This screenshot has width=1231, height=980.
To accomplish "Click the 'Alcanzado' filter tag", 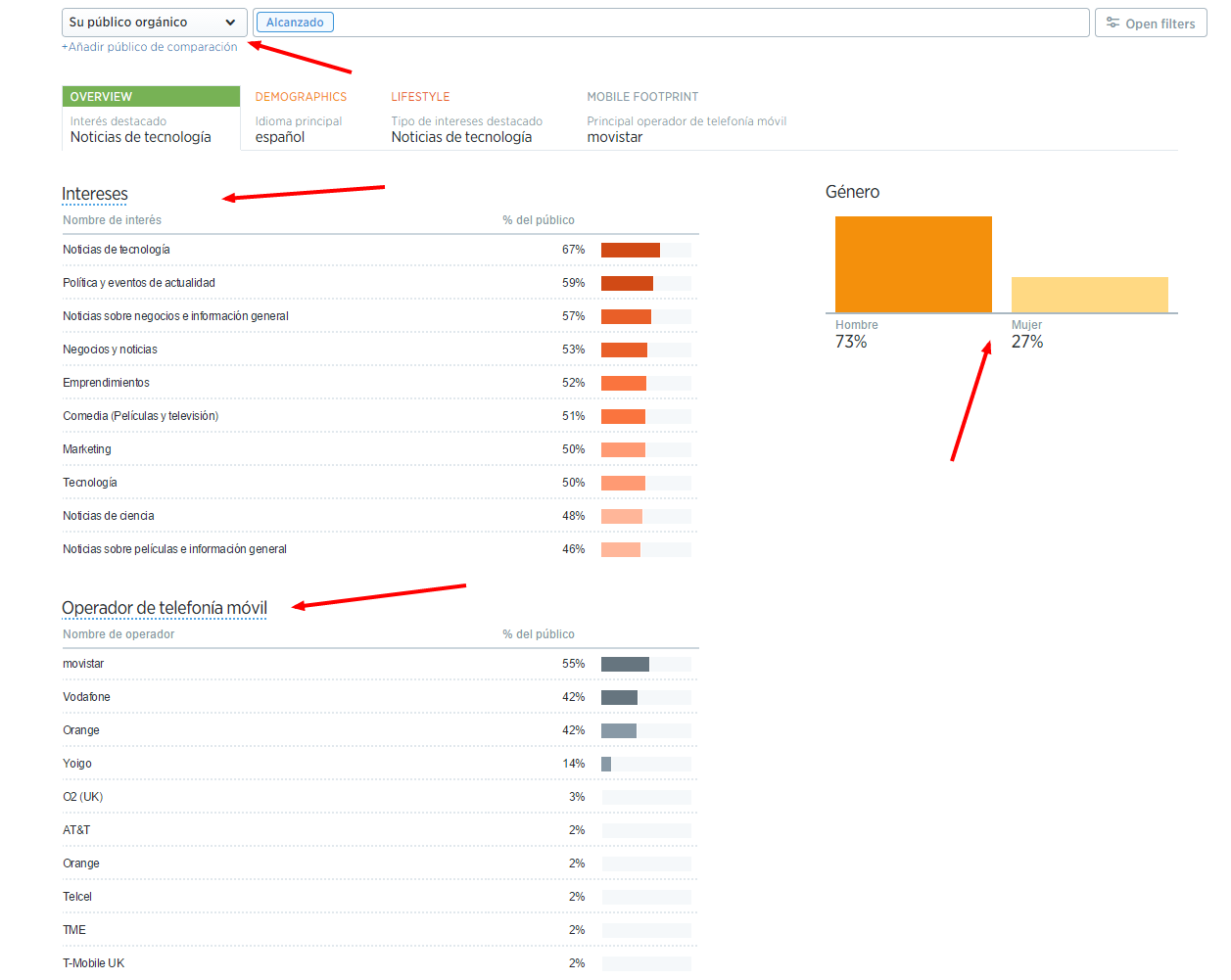I will (x=295, y=23).
